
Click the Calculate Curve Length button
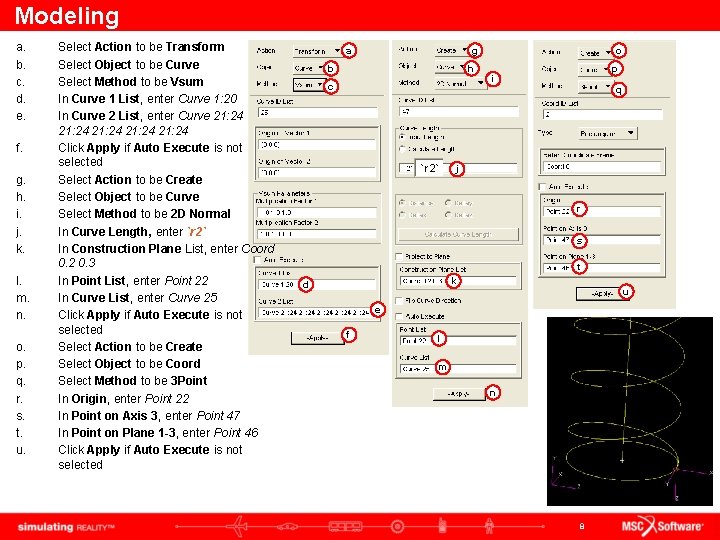click(x=458, y=234)
